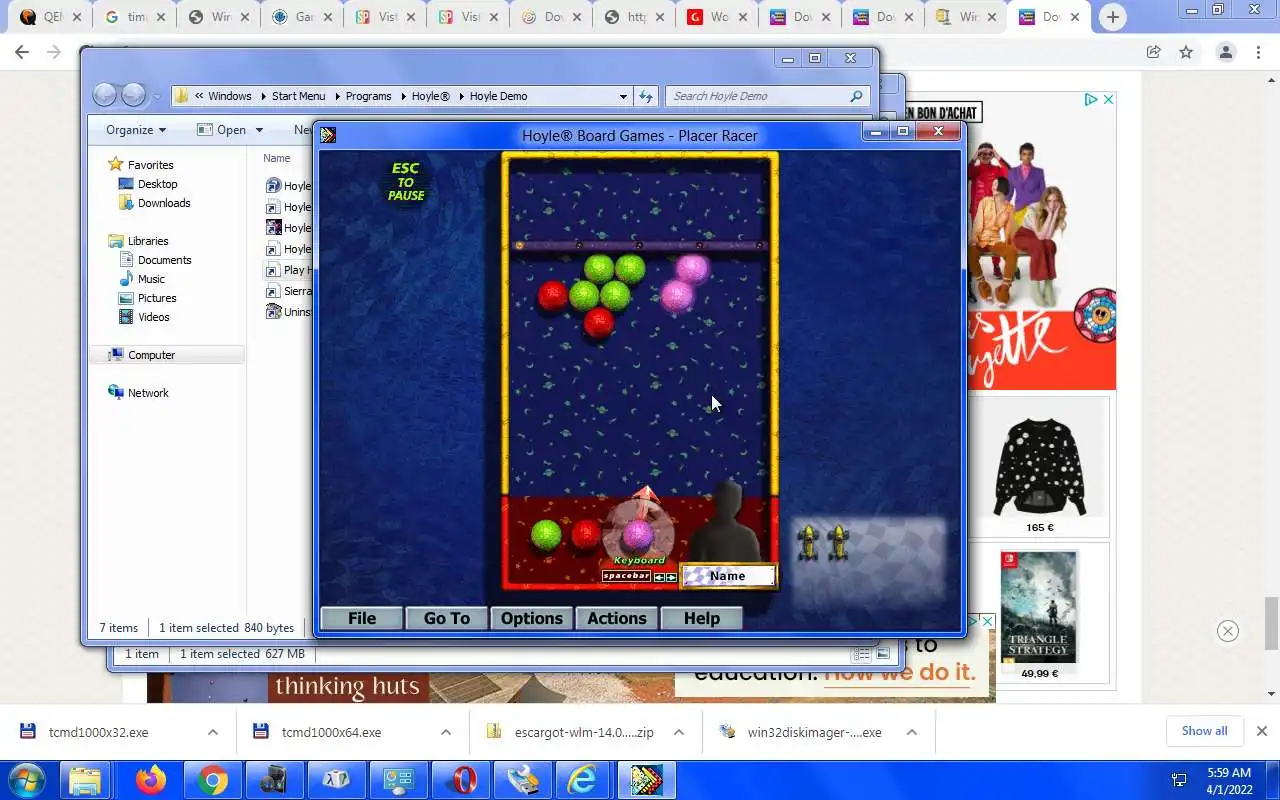Open the File menu in Hoyle

(362, 618)
